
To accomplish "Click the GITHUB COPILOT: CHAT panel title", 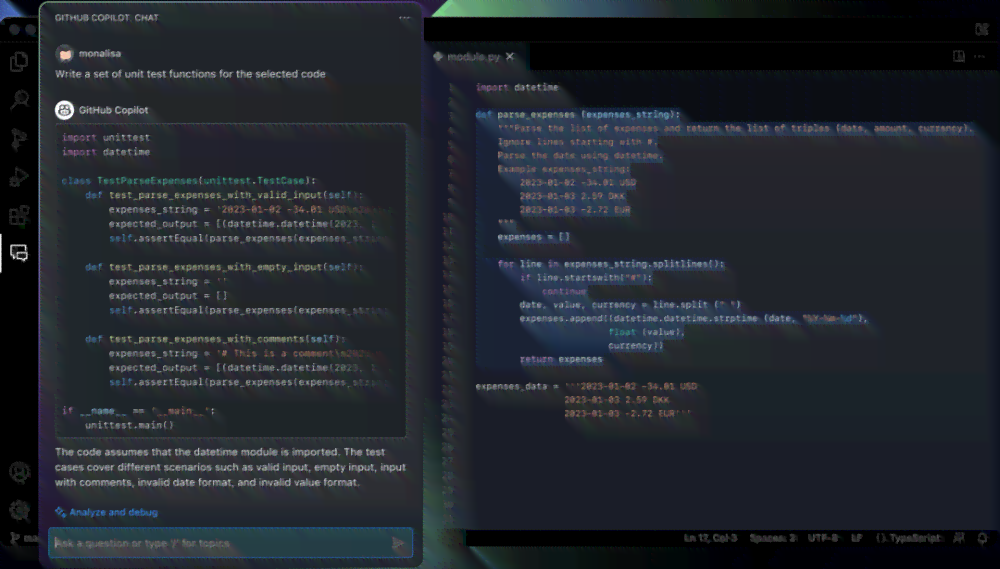I will click(x=107, y=18).
